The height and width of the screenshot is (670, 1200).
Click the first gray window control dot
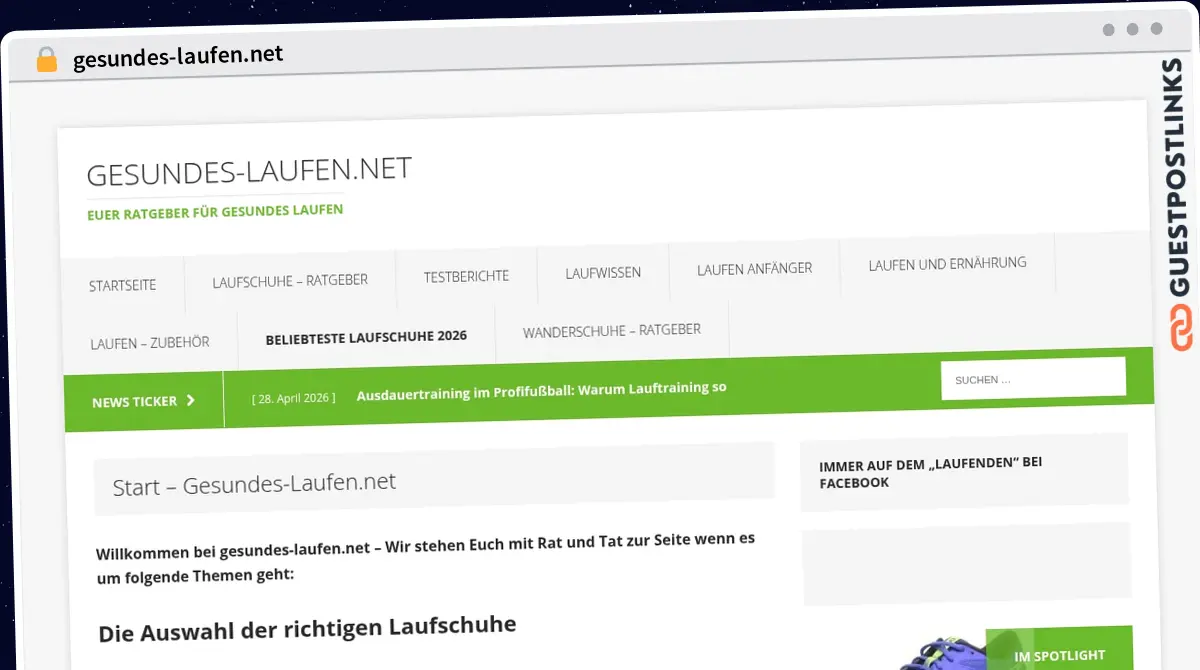(1108, 30)
